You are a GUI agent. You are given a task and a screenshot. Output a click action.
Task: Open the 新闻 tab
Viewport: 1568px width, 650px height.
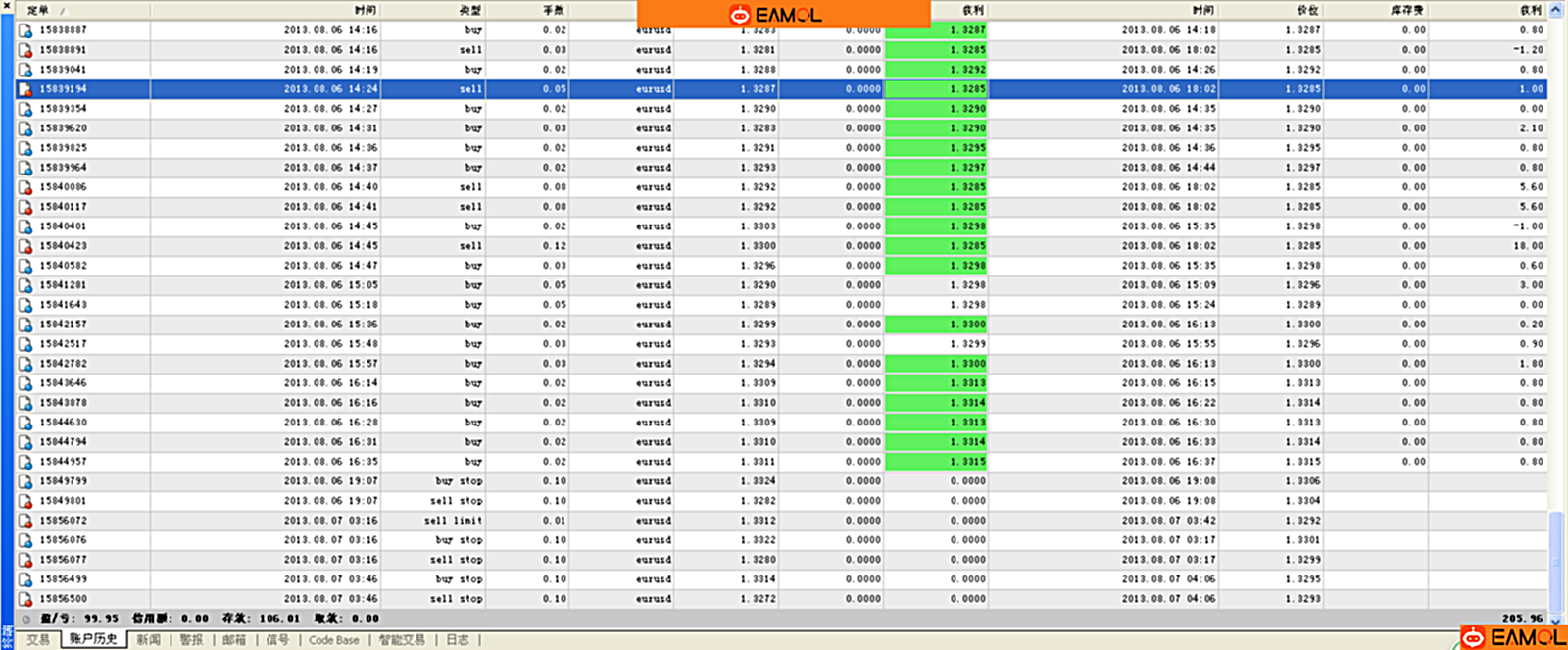[149, 640]
